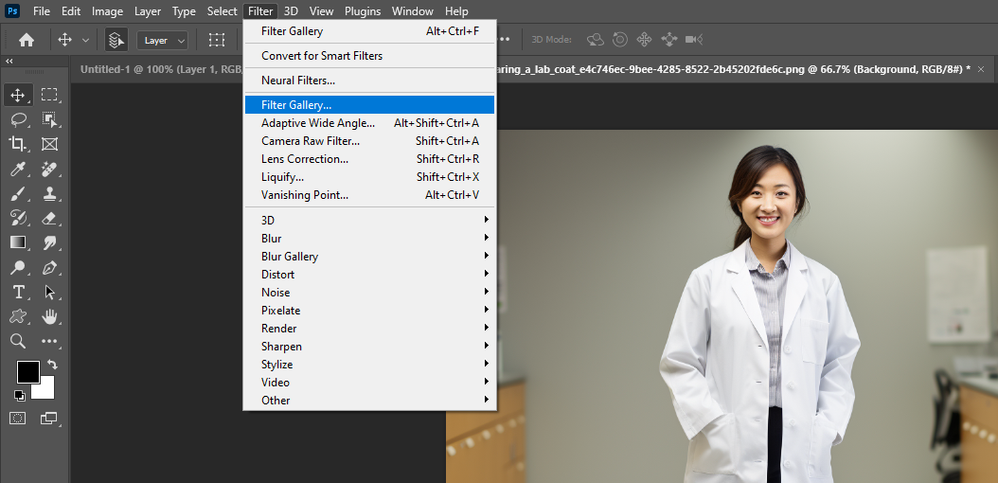Viewport: 998px width, 483px height.
Task: Select the Horizontal Type tool
Action: pyautogui.click(x=18, y=292)
